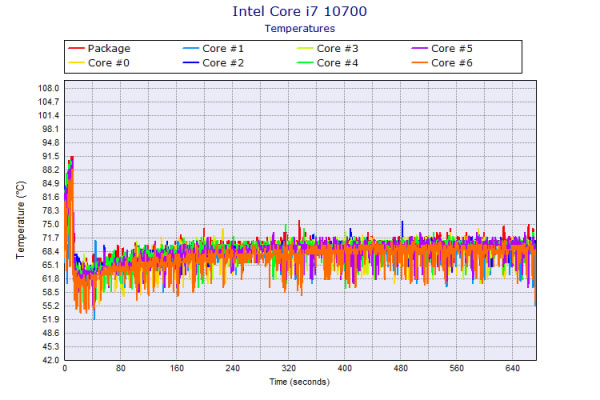The width and height of the screenshot is (600, 400).
Task: Click the 45.3 y-axis value
Action: point(51,347)
